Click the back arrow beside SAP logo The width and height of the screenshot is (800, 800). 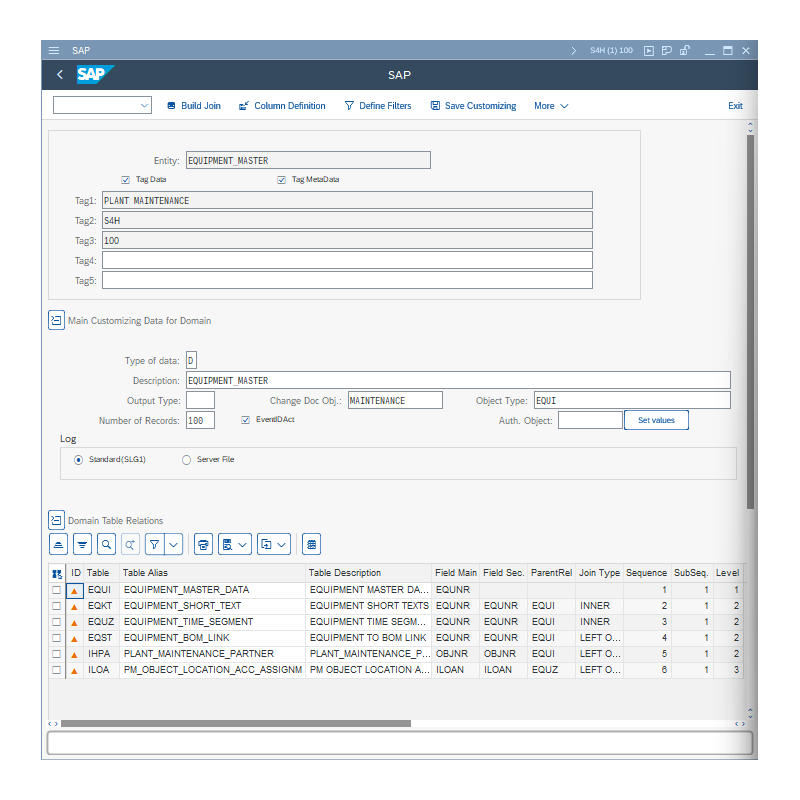60,75
